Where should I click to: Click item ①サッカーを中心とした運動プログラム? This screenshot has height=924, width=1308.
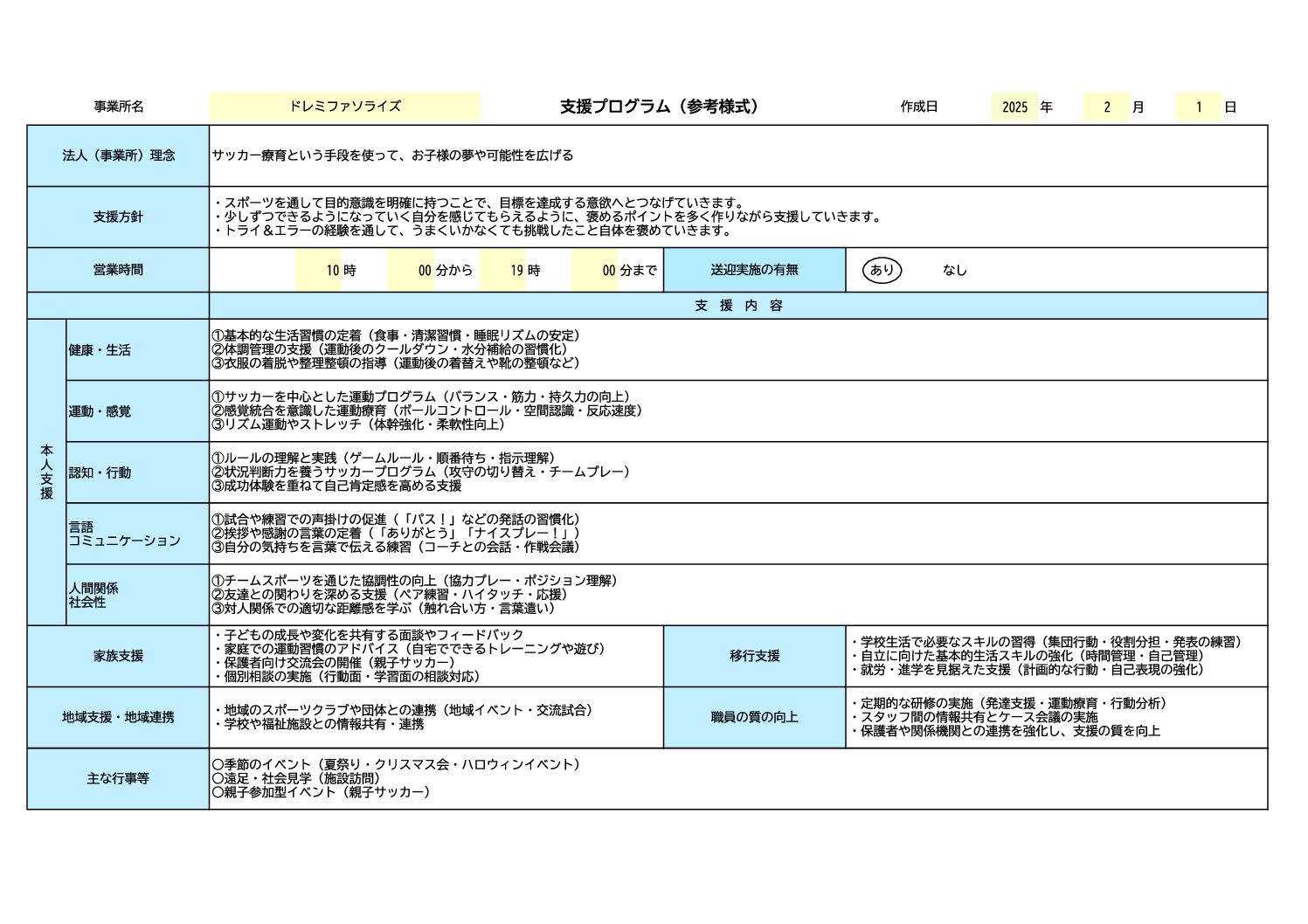coord(421,396)
